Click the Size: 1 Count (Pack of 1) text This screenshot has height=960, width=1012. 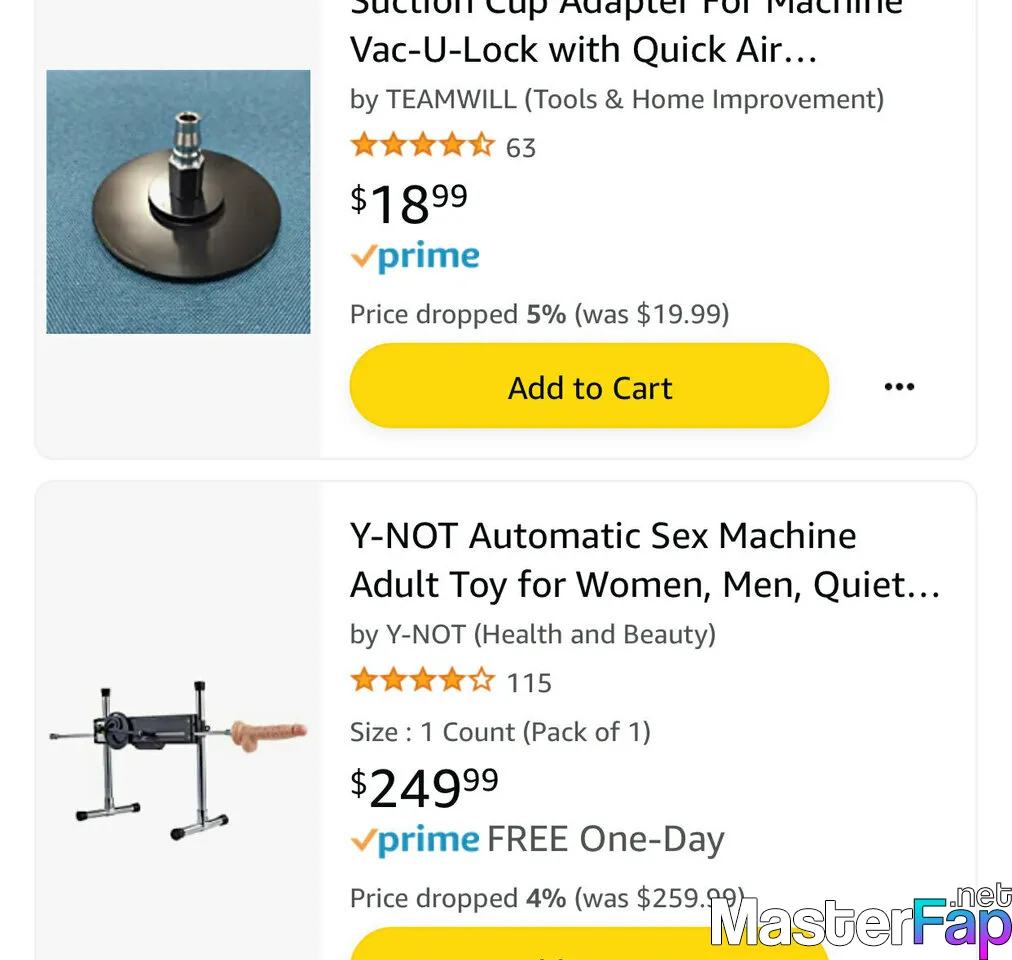(500, 732)
